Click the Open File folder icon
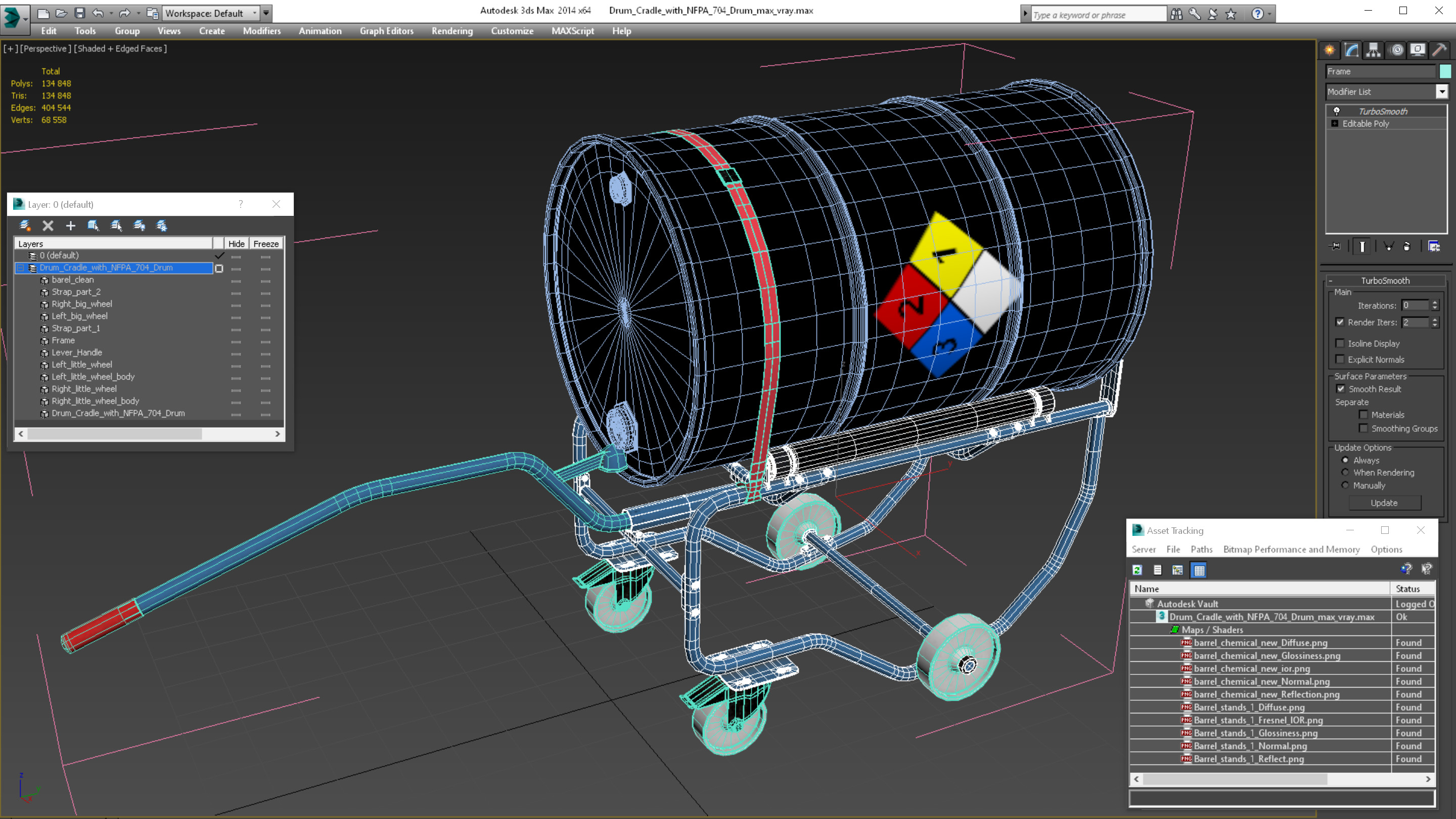The width and height of the screenshot is (1456, 819). pos(62,13)
